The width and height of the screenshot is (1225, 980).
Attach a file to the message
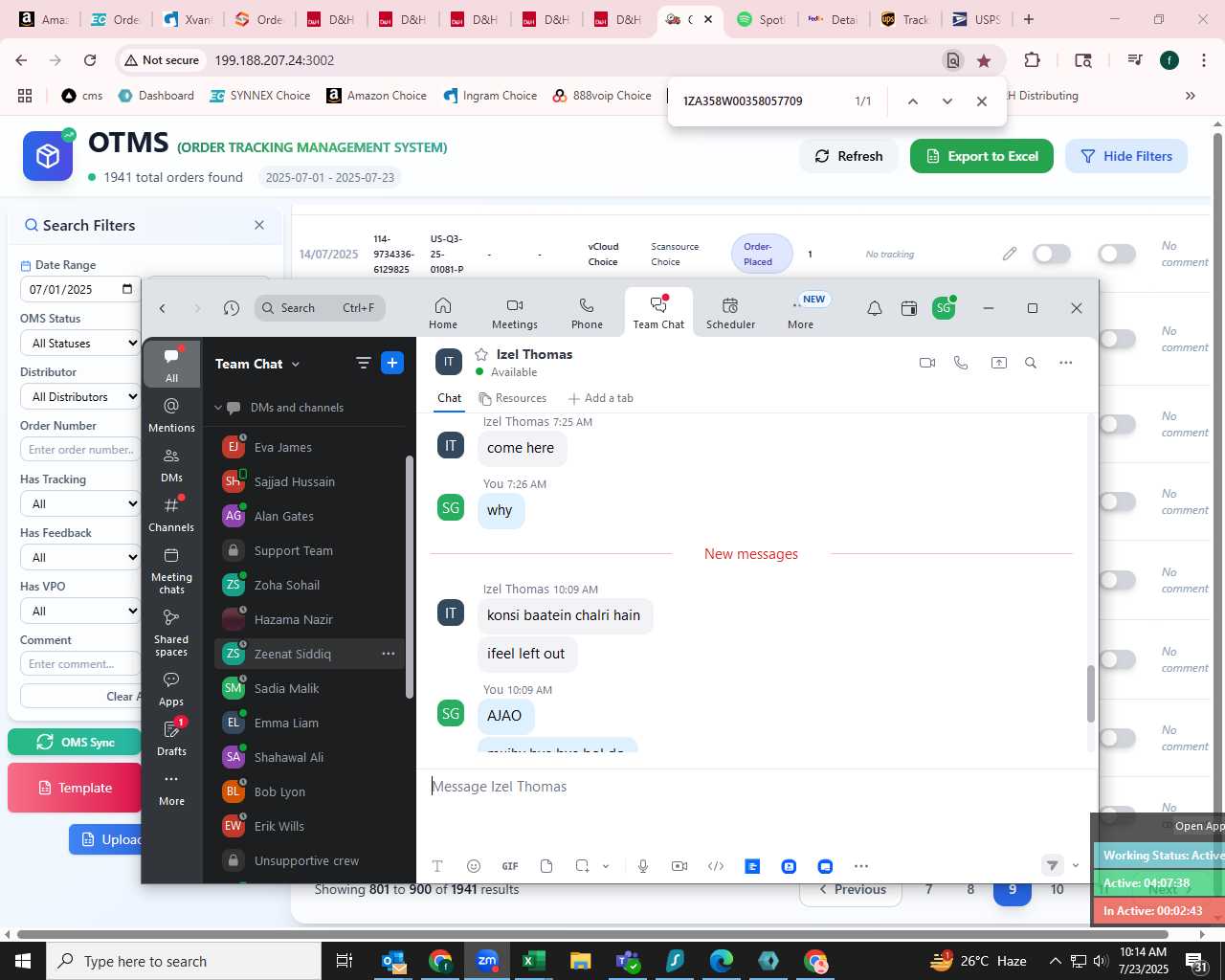tap(546, 866)
